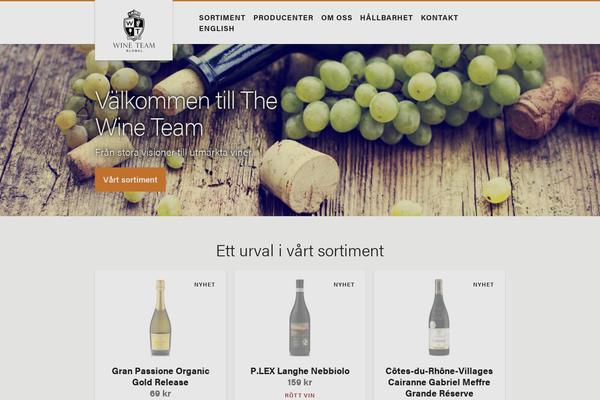Open the P.LEX Langhe Nebbiolo bottle image
Viewport: 600px width, 400px height.
(299, 318)
